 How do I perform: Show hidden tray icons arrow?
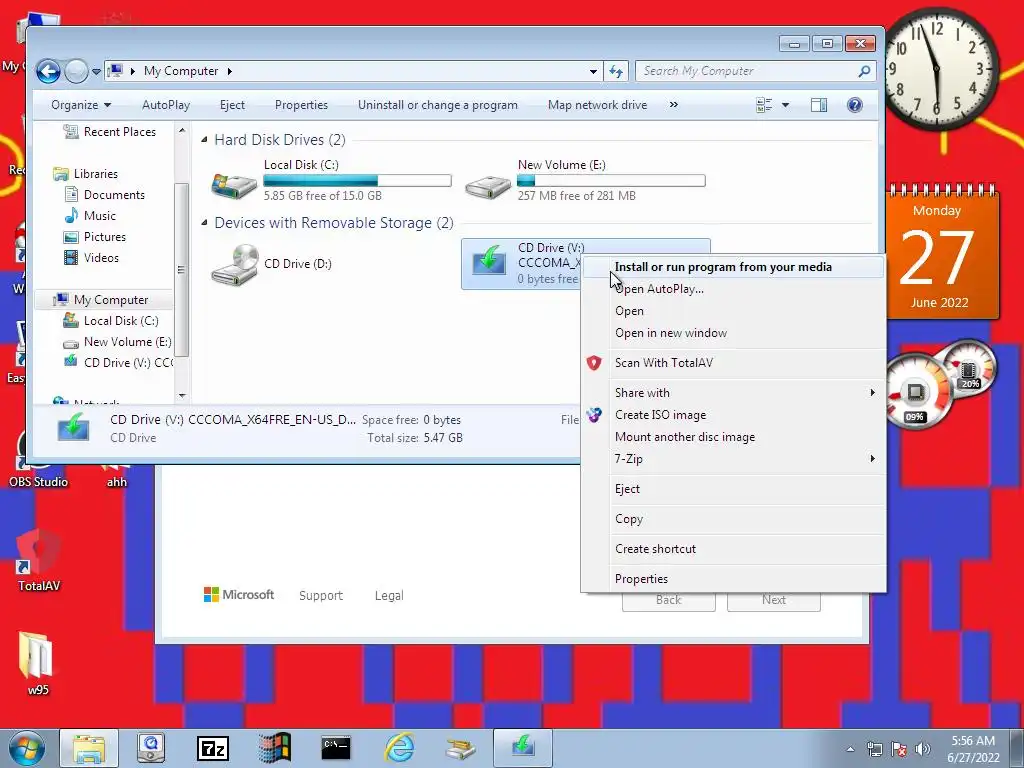pos(850,749)
